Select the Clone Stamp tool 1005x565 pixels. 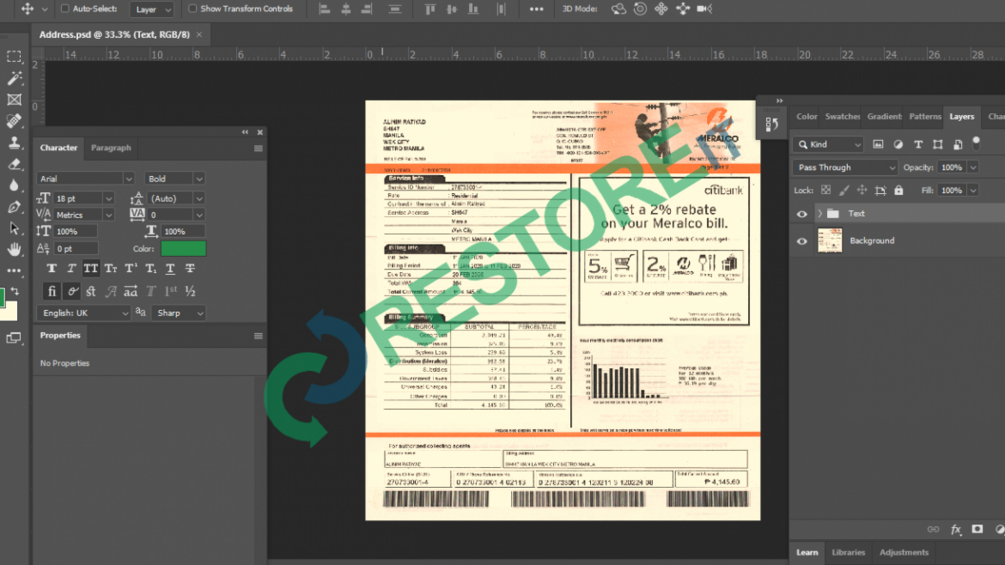pos(13,142)
